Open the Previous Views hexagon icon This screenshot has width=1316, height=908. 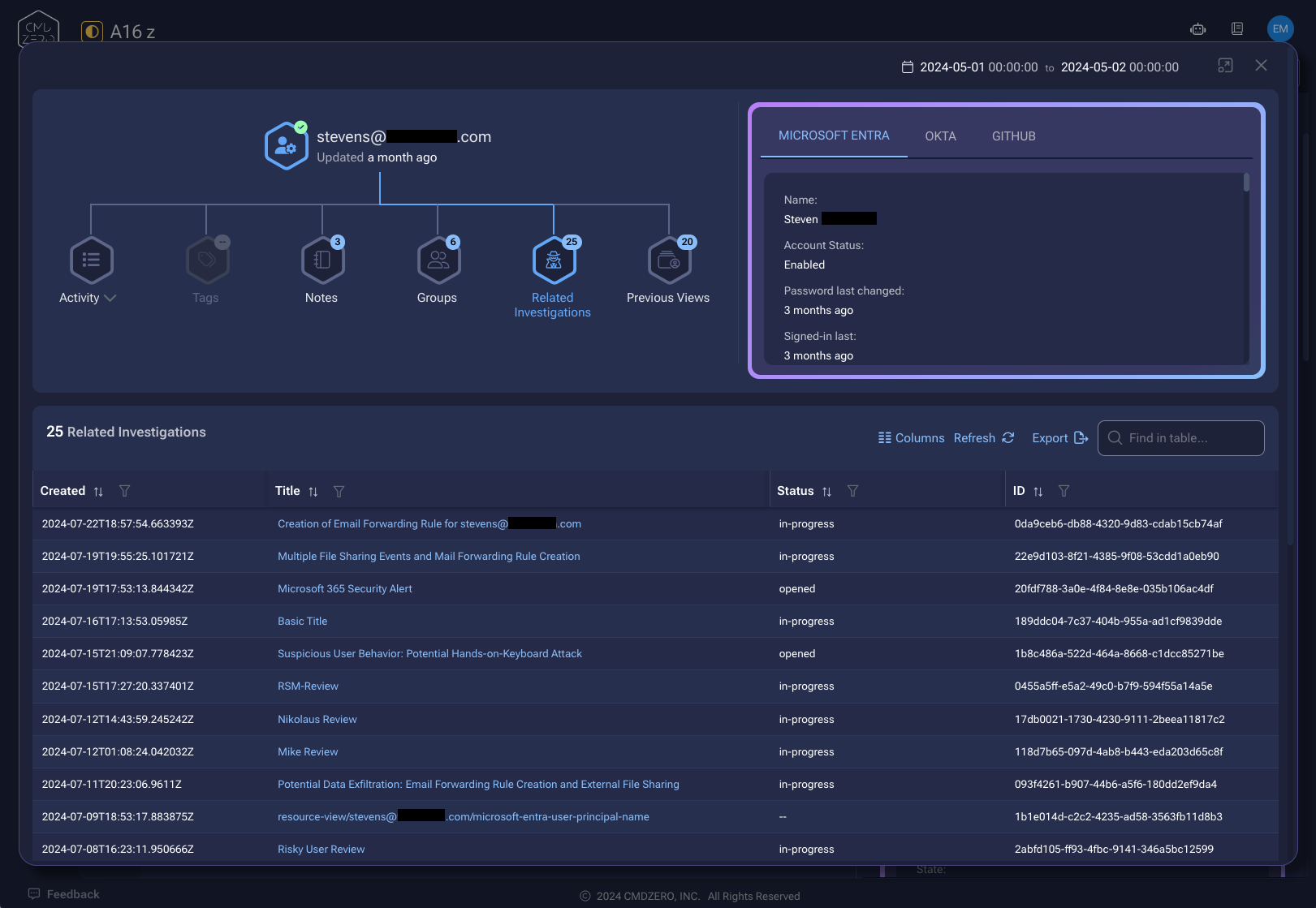pos(669,260)
